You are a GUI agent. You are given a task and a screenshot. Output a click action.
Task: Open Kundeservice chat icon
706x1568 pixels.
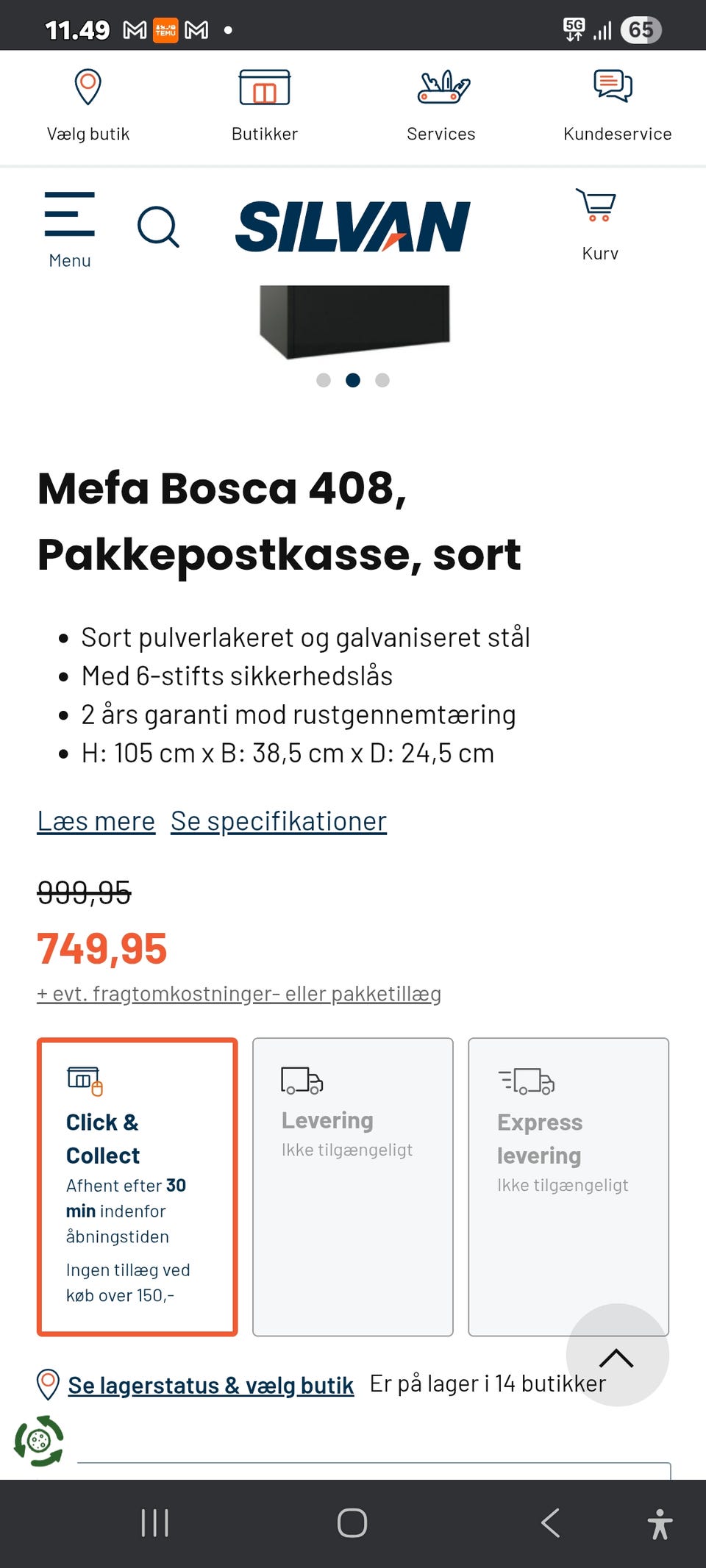(x=613, y=87)
